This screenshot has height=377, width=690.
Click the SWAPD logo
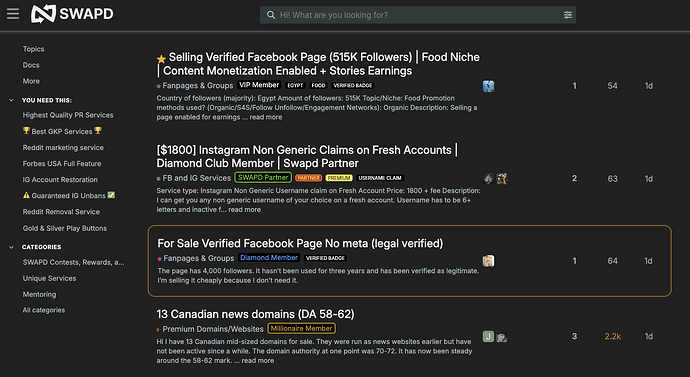tap(72, 14)
